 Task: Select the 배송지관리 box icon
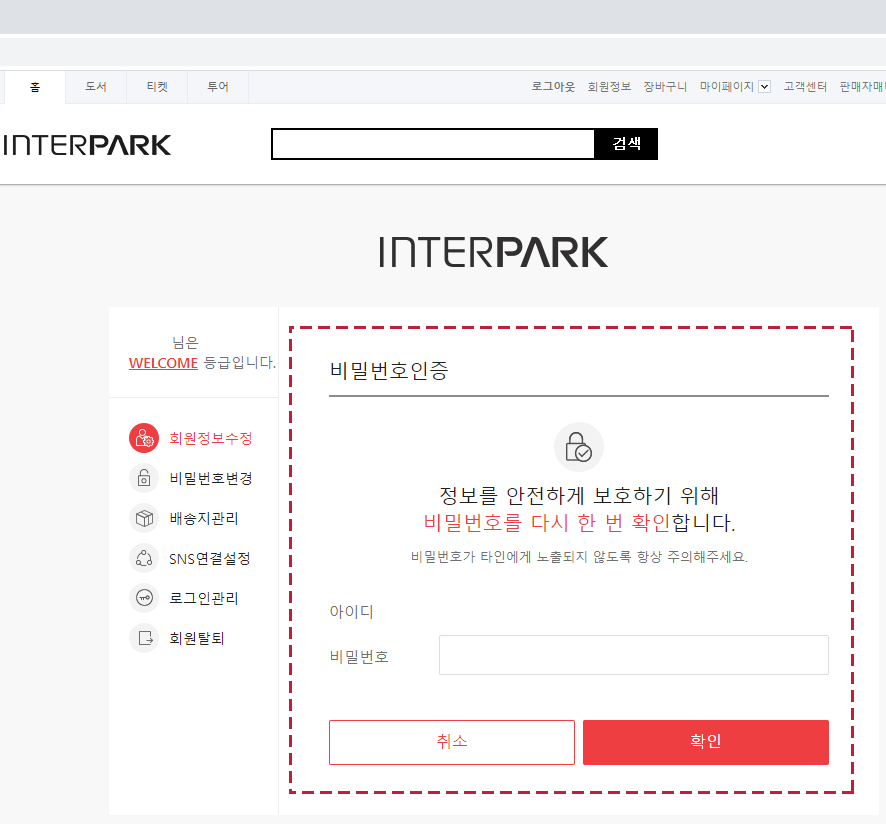(x=144, y=518)
